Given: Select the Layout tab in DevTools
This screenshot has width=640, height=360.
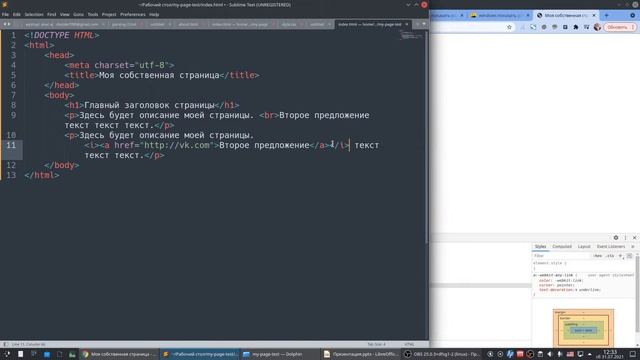Looking at the screenshot, I should pyautogui.click(x=584, y=247).
